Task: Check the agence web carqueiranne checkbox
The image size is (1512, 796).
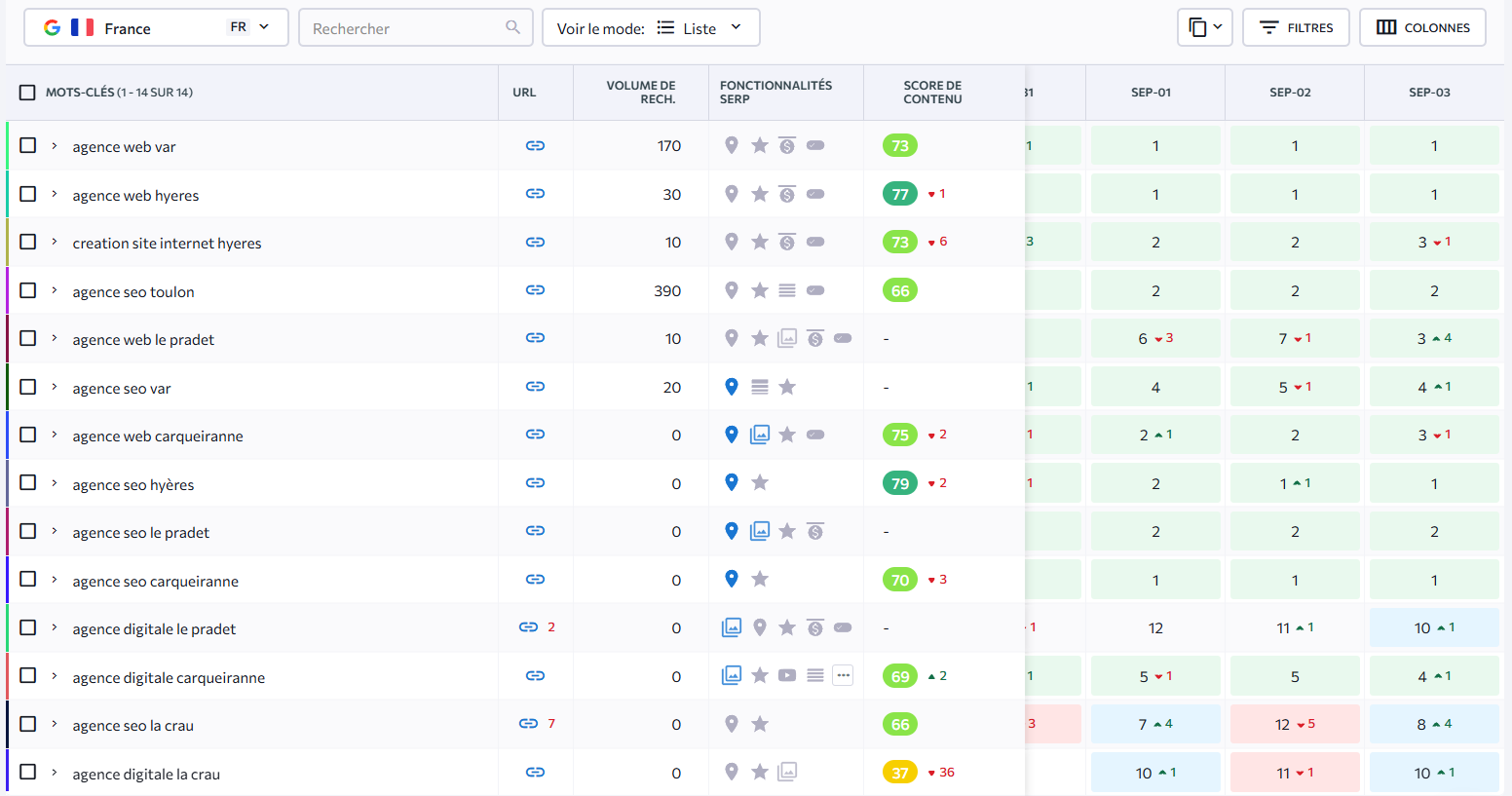Action: pyautogui.click(x=28, y=435)
